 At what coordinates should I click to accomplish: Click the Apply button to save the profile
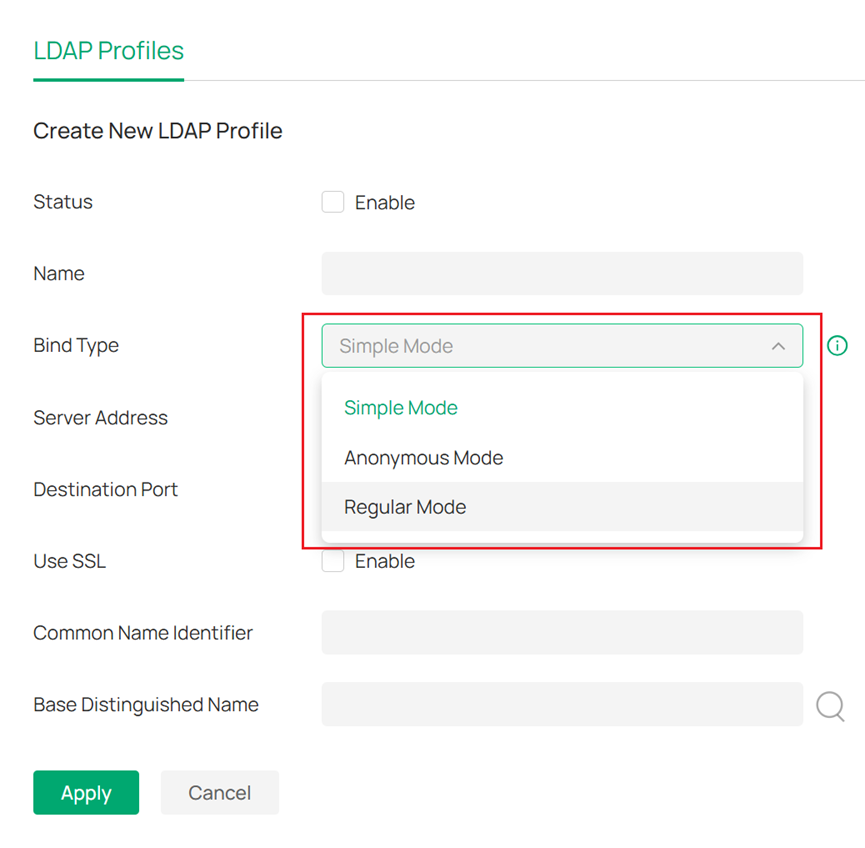point(86,793)
